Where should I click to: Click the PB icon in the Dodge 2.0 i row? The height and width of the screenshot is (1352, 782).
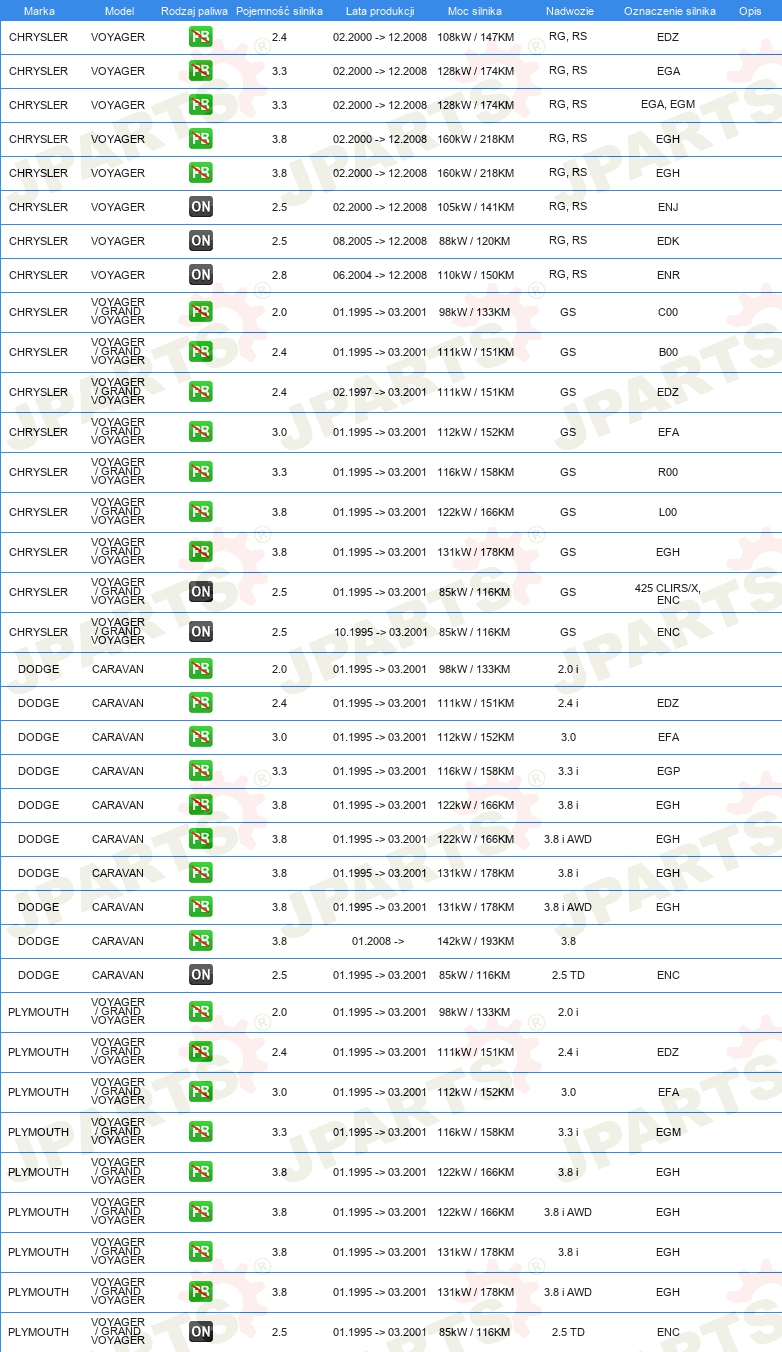(201, 669)
